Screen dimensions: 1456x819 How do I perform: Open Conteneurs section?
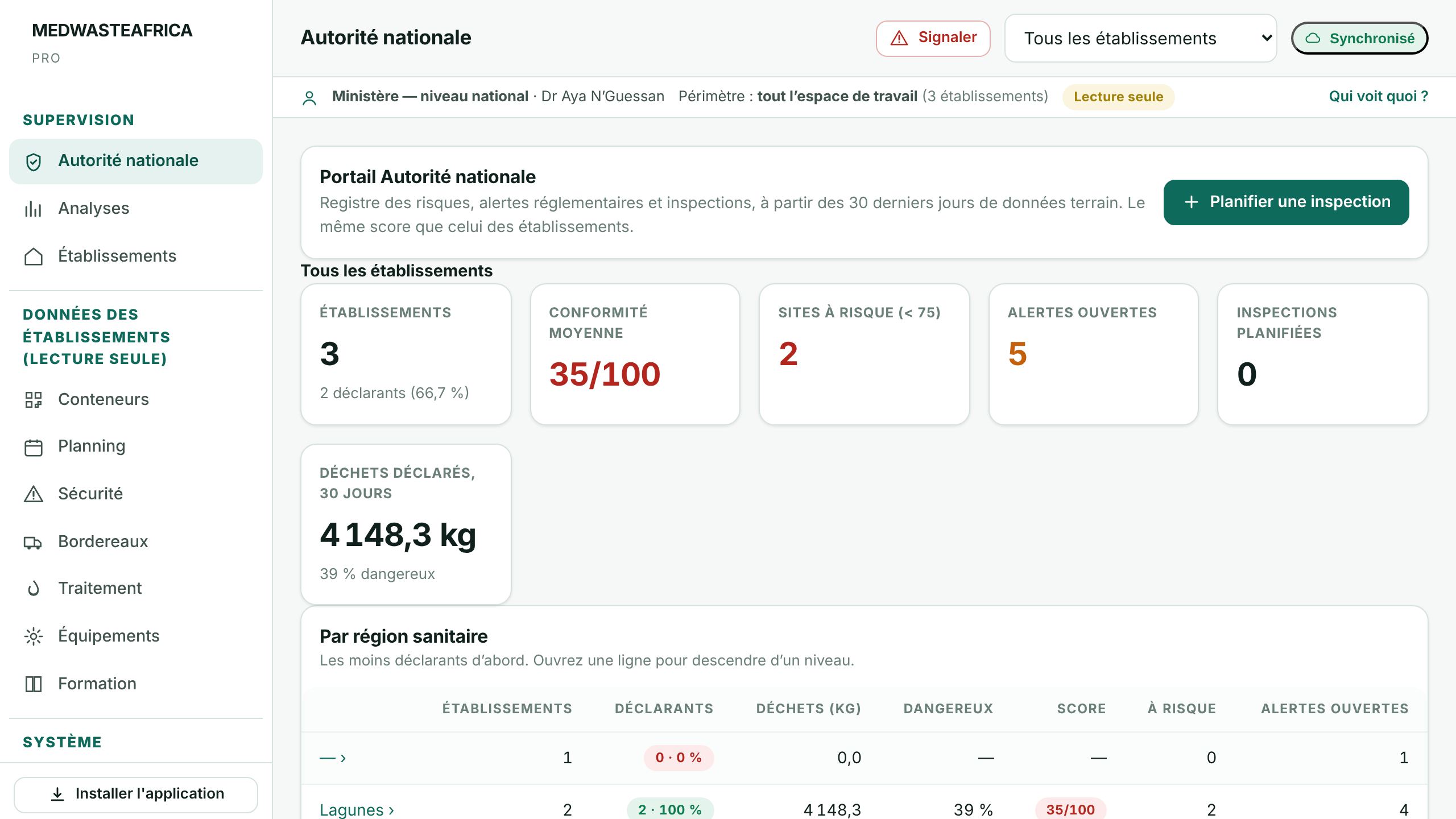[x=136, y=400]
